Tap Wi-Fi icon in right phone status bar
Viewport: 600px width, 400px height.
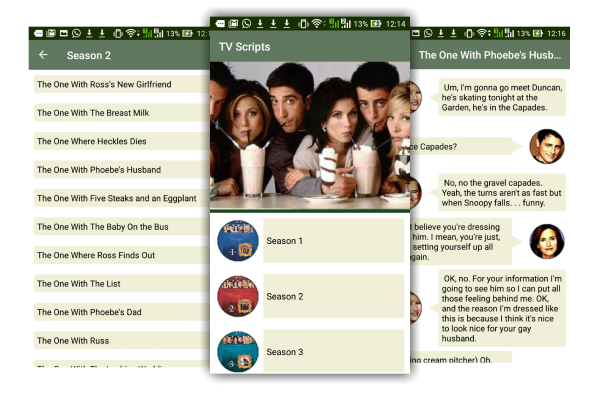[x=482, y=33]
